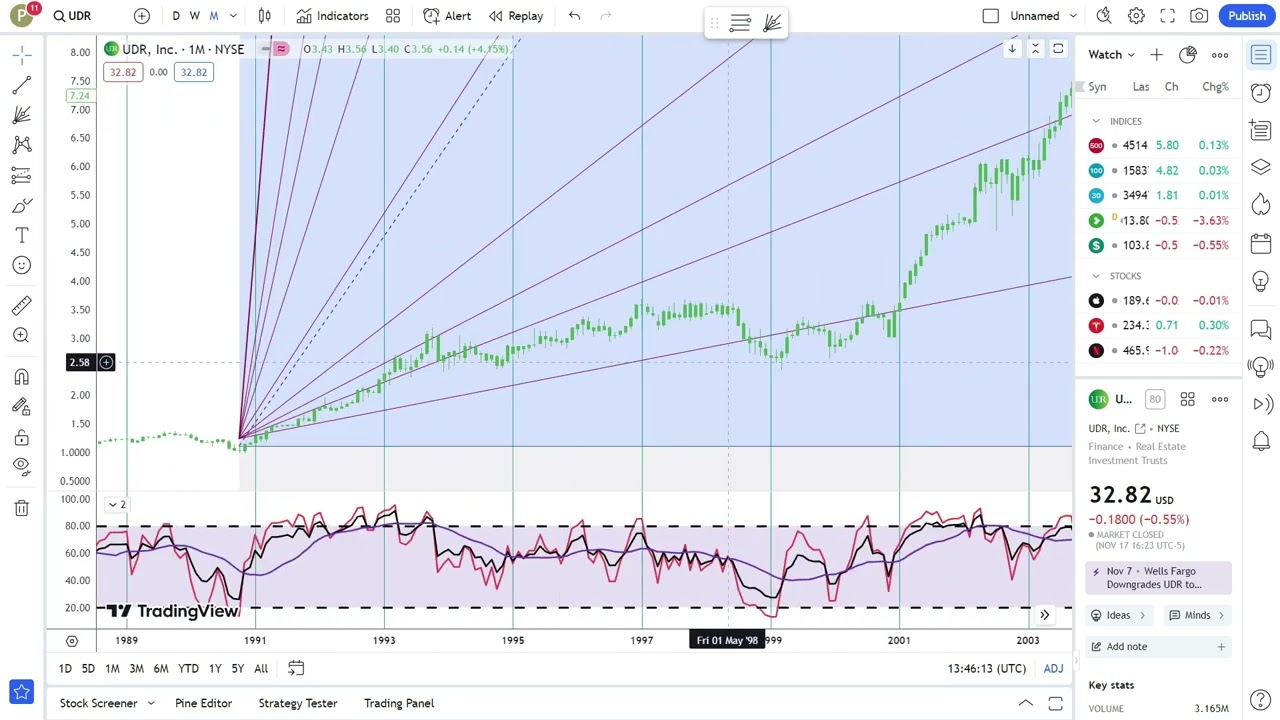1280x720 pixels.
Task: Toggle hide all drawings eye icon
Action: coord(21,466)
